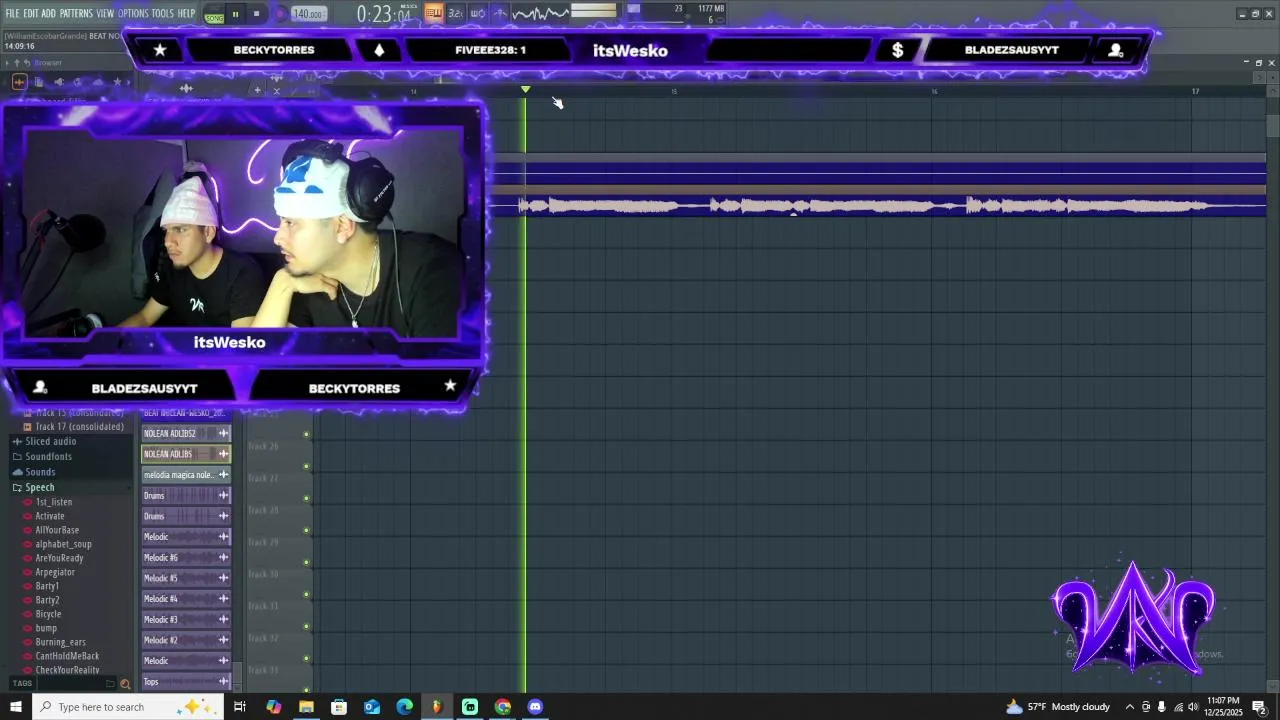This screenshot has width=1280, height=720.
Task: Click the oscilloscope waveform display in the toolbar
Action: coord(539,13)
